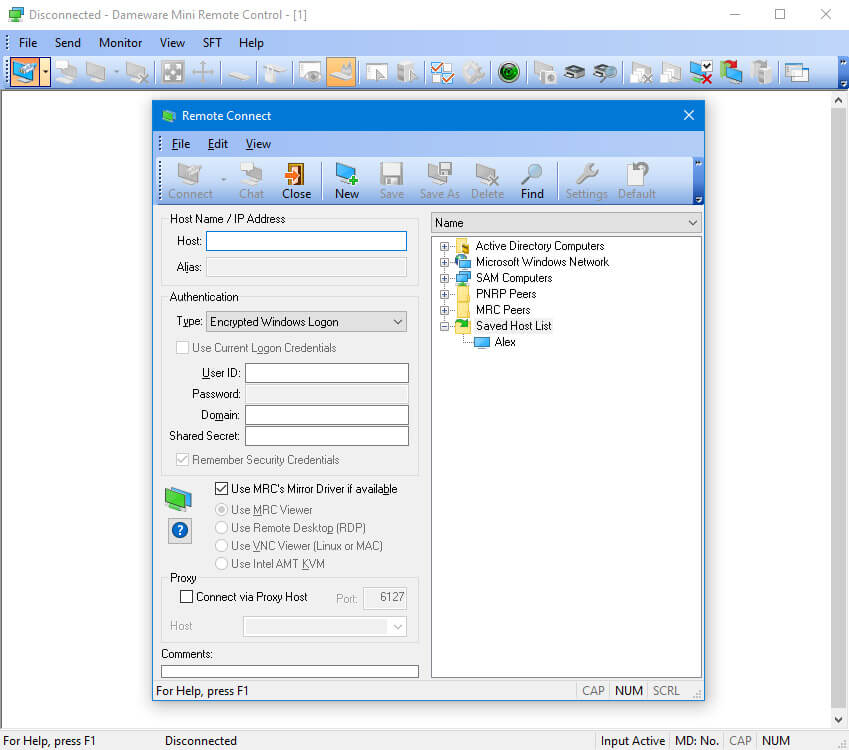This screenshot has height=750, width=849.
Task: Select Use Intel AMT KVM option
Action: click(x=221, y=564)
